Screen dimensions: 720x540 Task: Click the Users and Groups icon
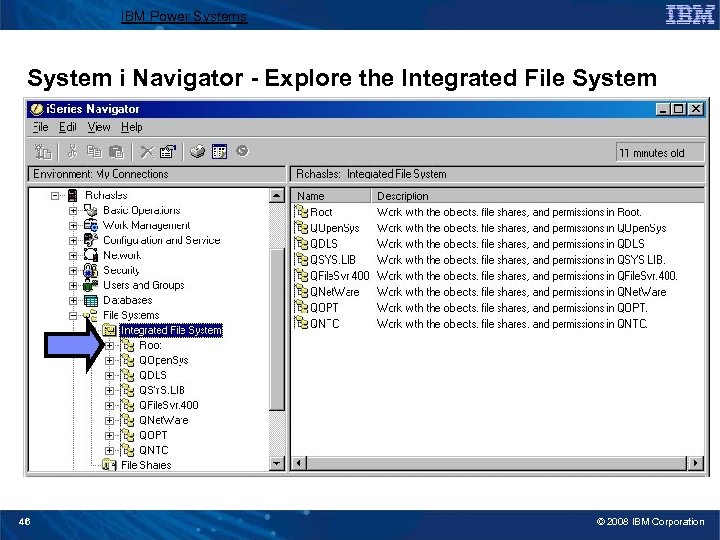point(90,286)
